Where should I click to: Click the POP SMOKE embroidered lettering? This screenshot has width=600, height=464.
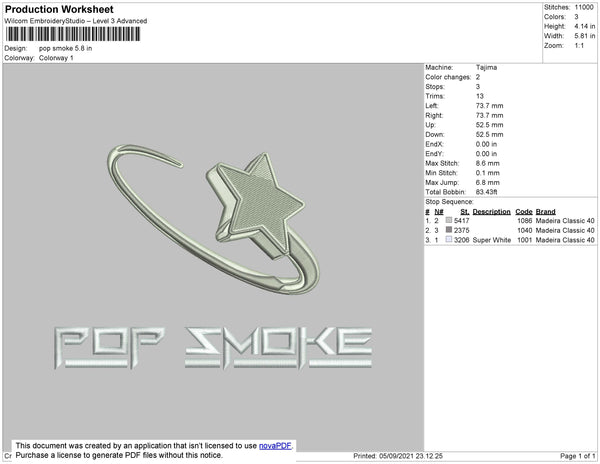point(213,348)
